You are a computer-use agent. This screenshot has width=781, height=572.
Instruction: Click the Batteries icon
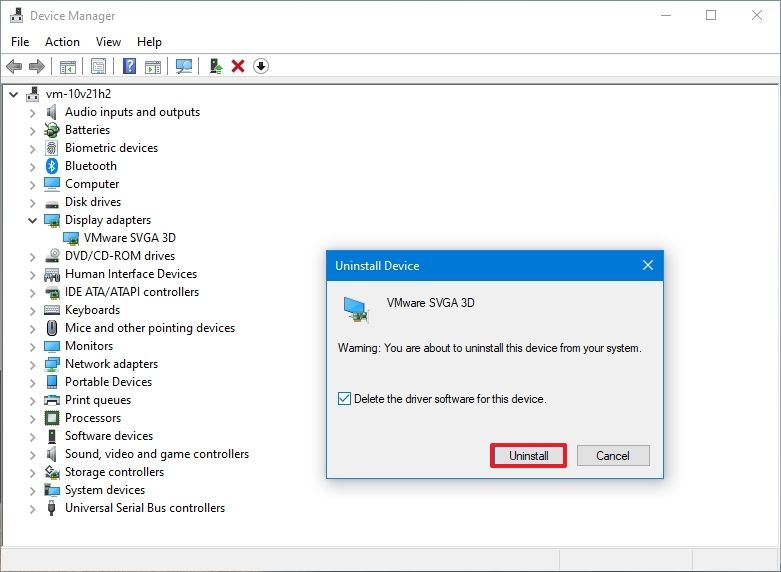click(x=52, y=130)
